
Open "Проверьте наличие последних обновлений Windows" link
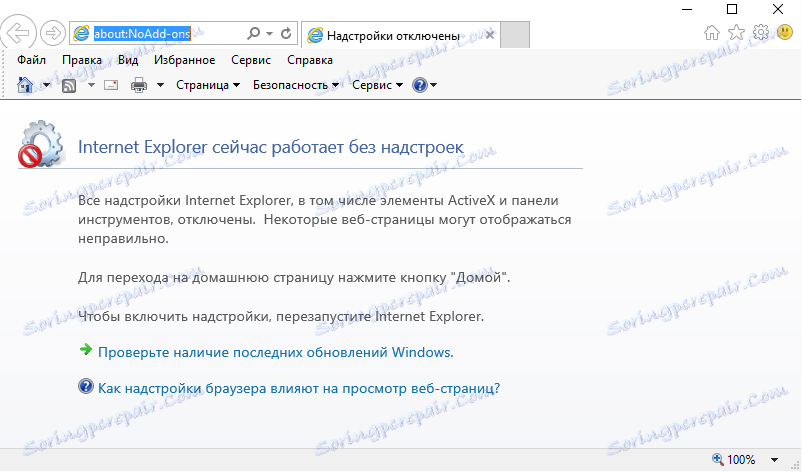(x=276, y=352)
